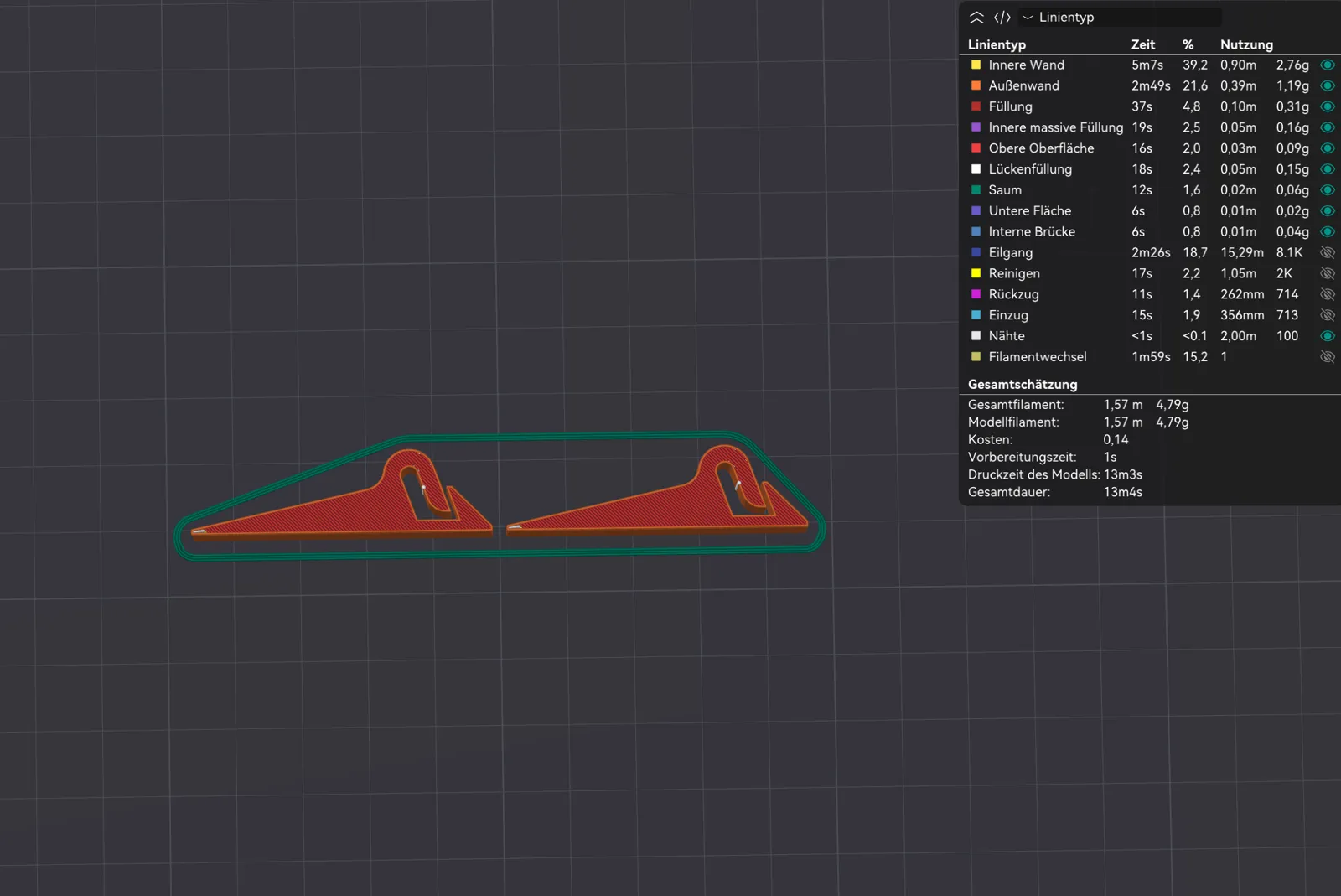
Task: Toggle Füllung visibility eye
Action: (x=1328, y=106)
